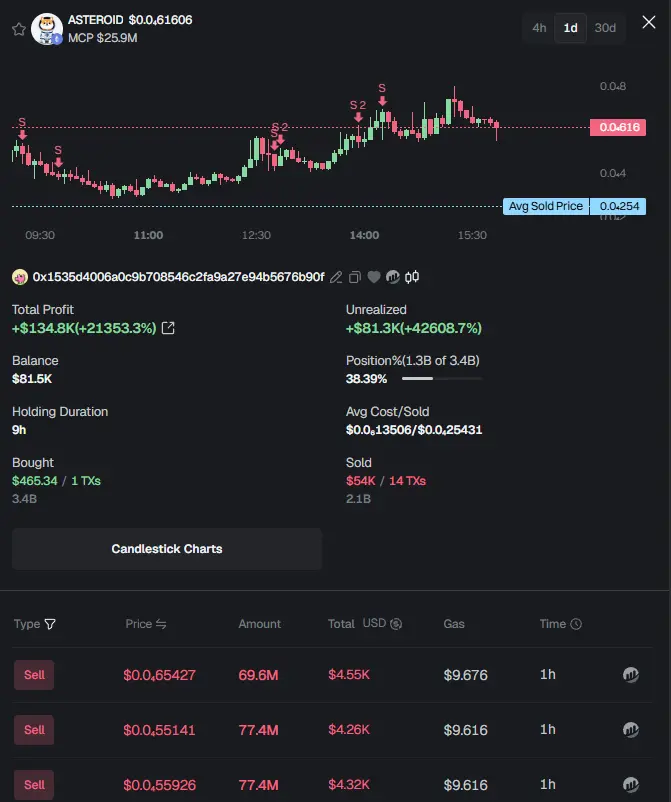Open chart icon for $4.32K sell row
The width and height of the screenshot is (671, 802).
tap(631, 785)
